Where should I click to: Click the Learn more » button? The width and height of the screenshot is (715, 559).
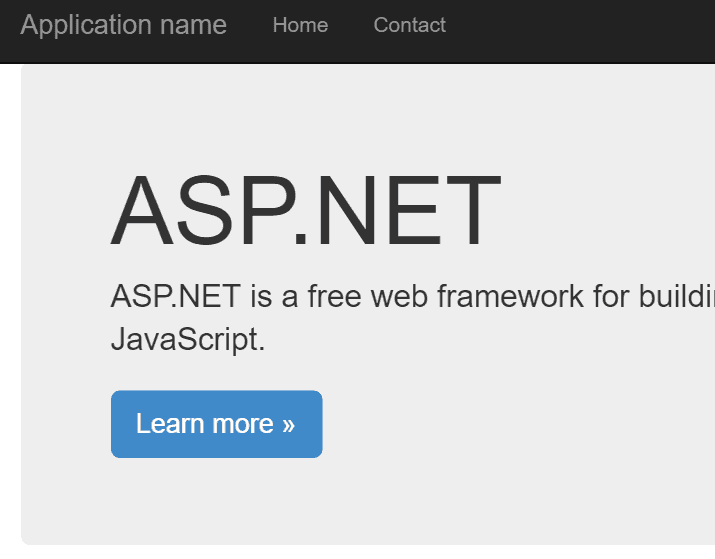(217, 424)
